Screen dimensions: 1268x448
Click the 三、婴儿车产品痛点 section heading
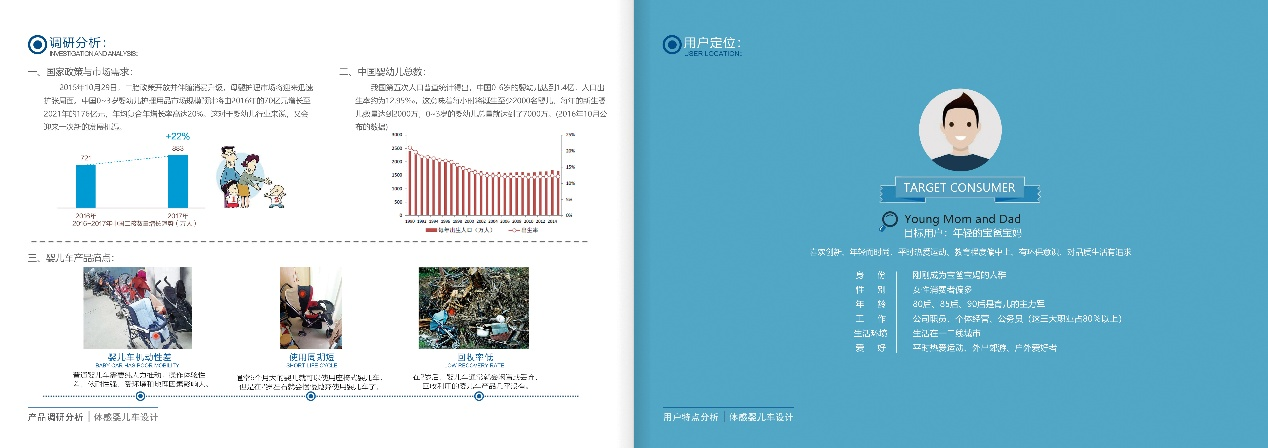tap(70, 258)
